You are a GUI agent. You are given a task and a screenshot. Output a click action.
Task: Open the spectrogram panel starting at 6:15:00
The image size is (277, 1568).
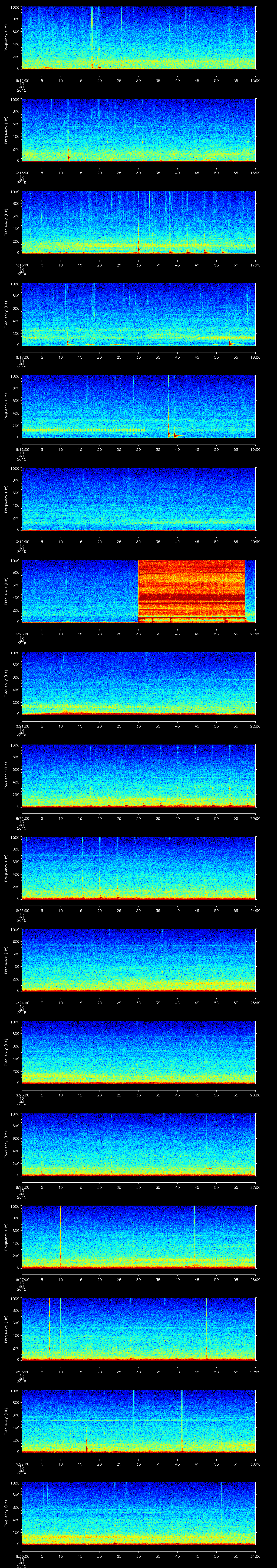tap(139, 130)
